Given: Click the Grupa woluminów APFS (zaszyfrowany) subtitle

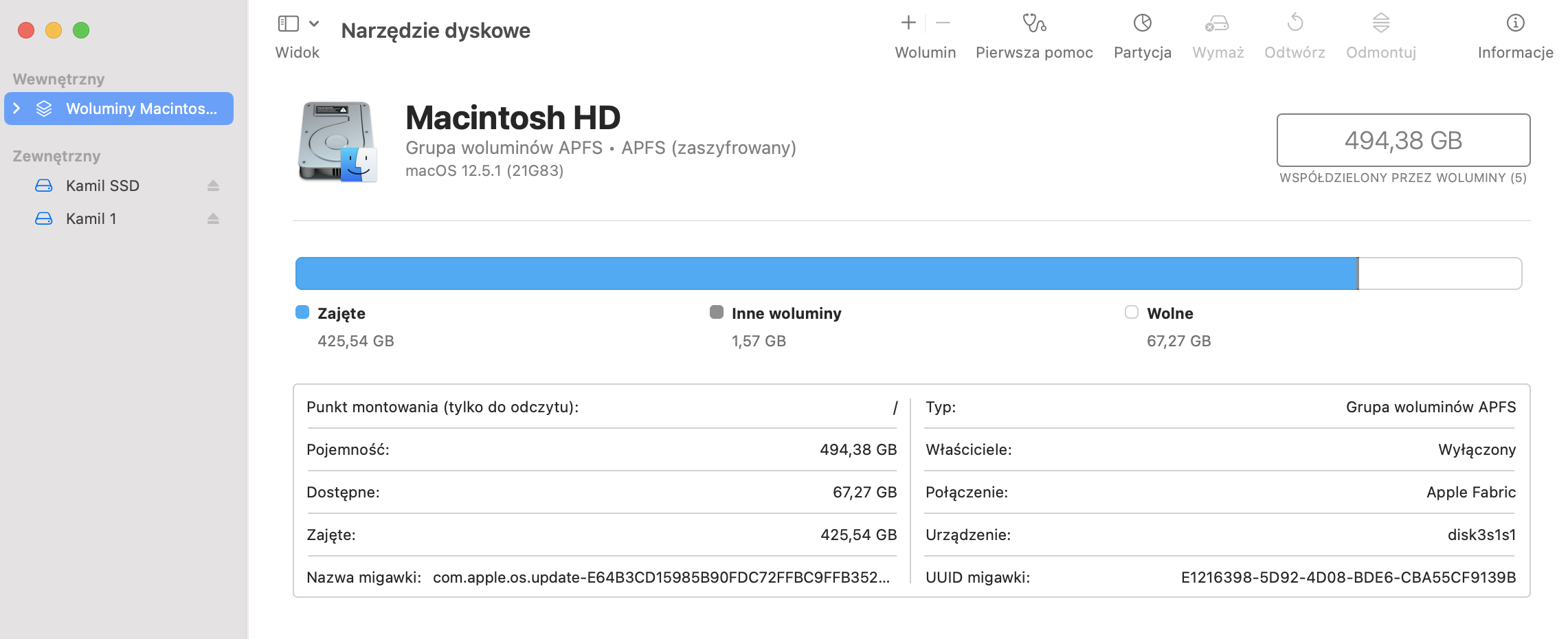Looking at the screenshot, I should pos(601,148).
